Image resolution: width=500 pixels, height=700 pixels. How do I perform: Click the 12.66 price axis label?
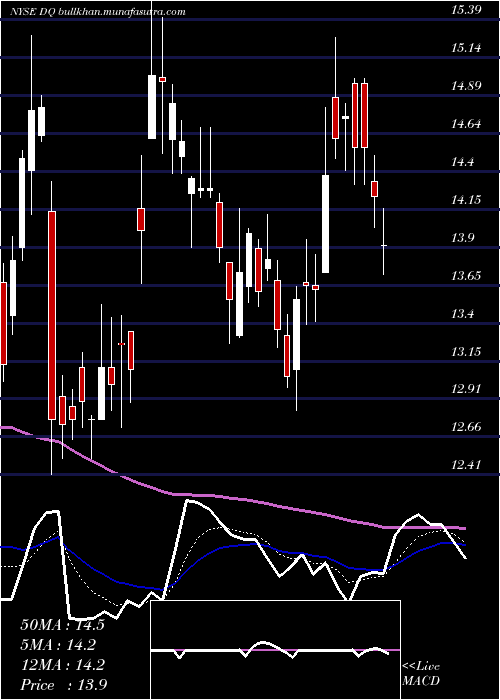[x=466, y=426]
